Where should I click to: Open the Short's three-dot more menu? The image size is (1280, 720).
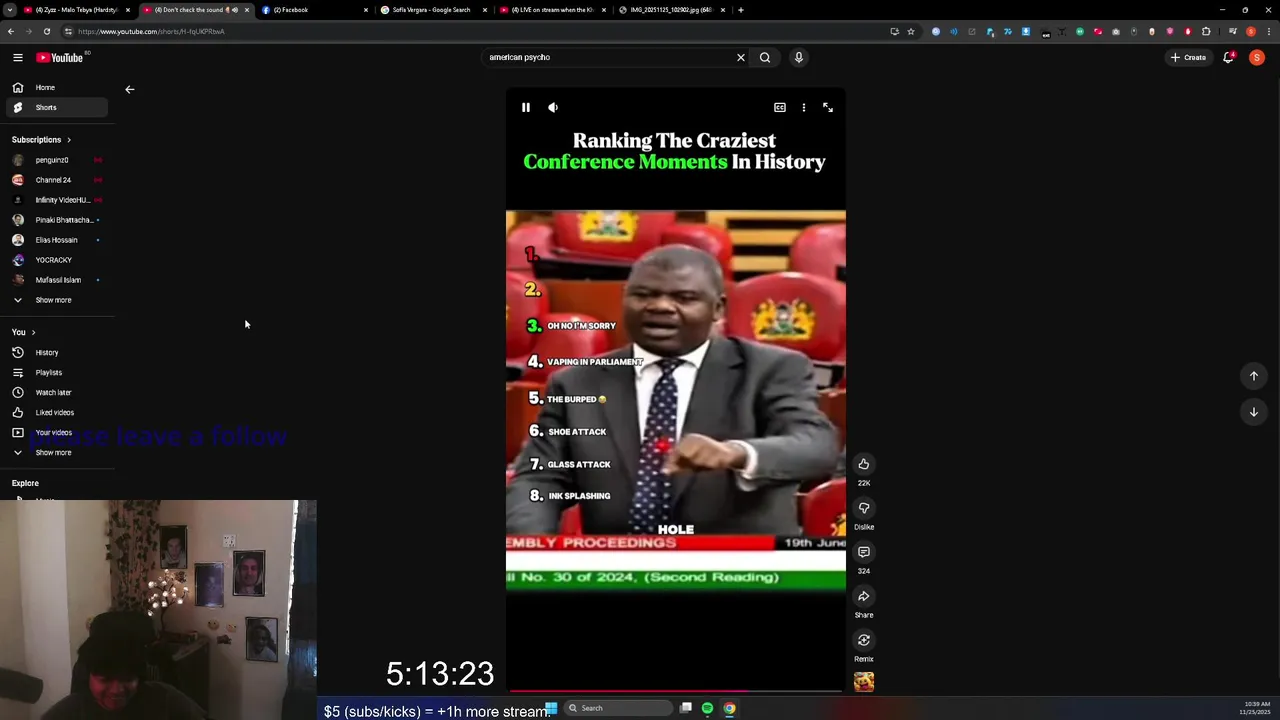(x=804, y=107)
